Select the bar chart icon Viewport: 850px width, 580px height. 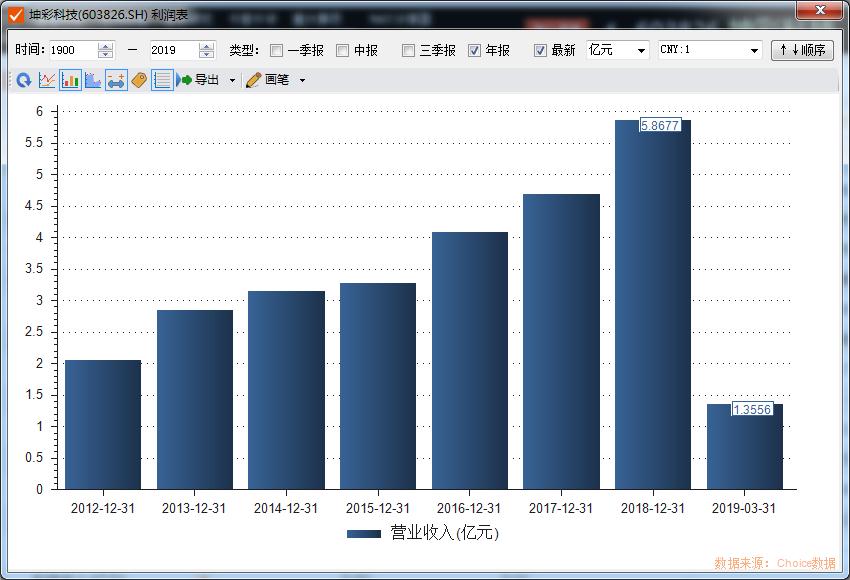(x=70, y=80)
